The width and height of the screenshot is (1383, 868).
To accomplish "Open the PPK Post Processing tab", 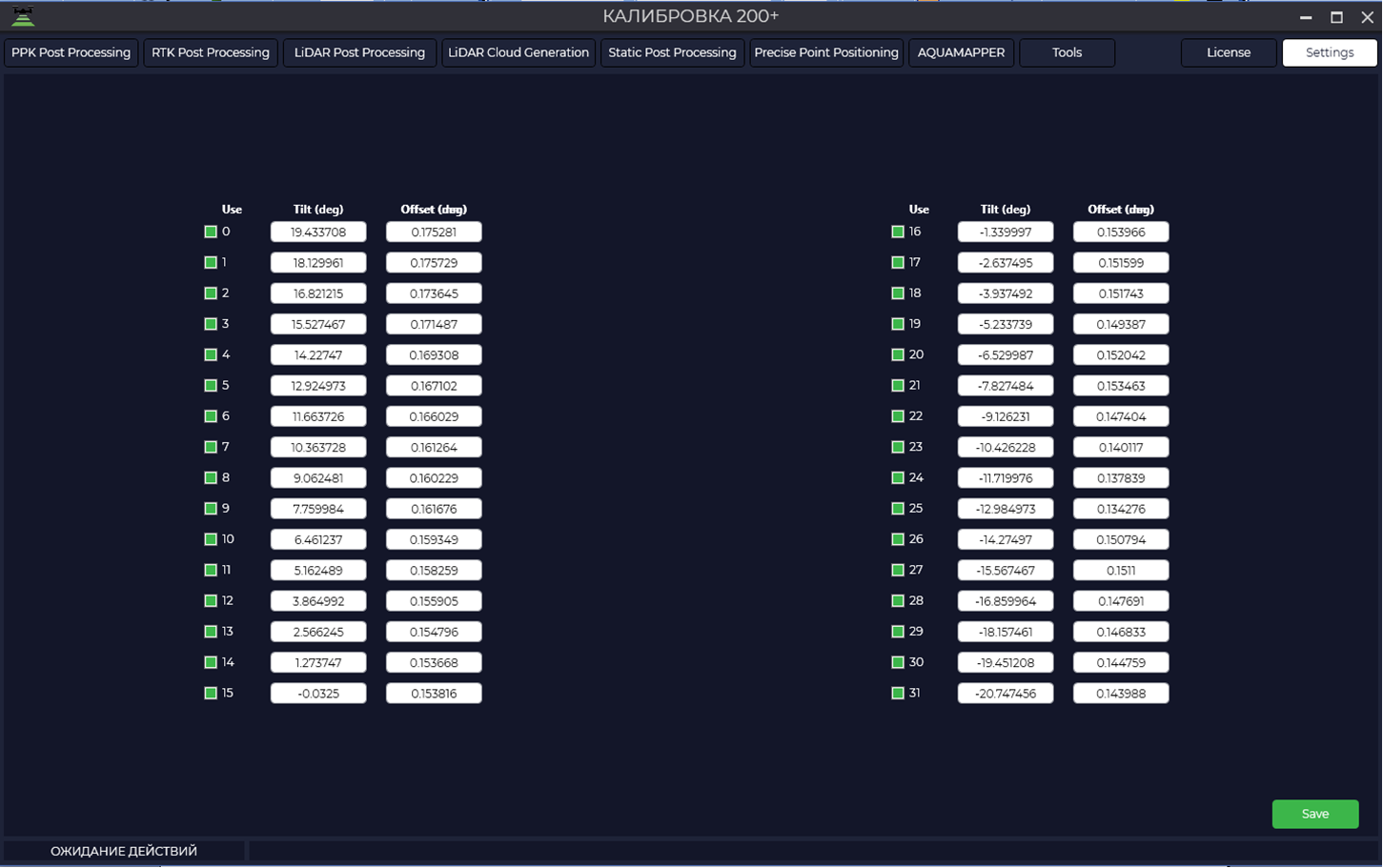I will [71, 52].
